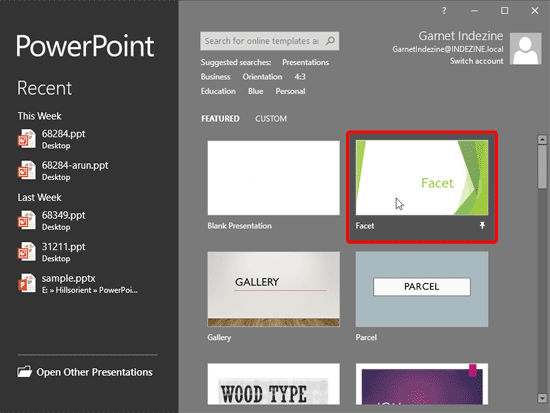
Task: Close the PowerPoint window
Action: 535,11
